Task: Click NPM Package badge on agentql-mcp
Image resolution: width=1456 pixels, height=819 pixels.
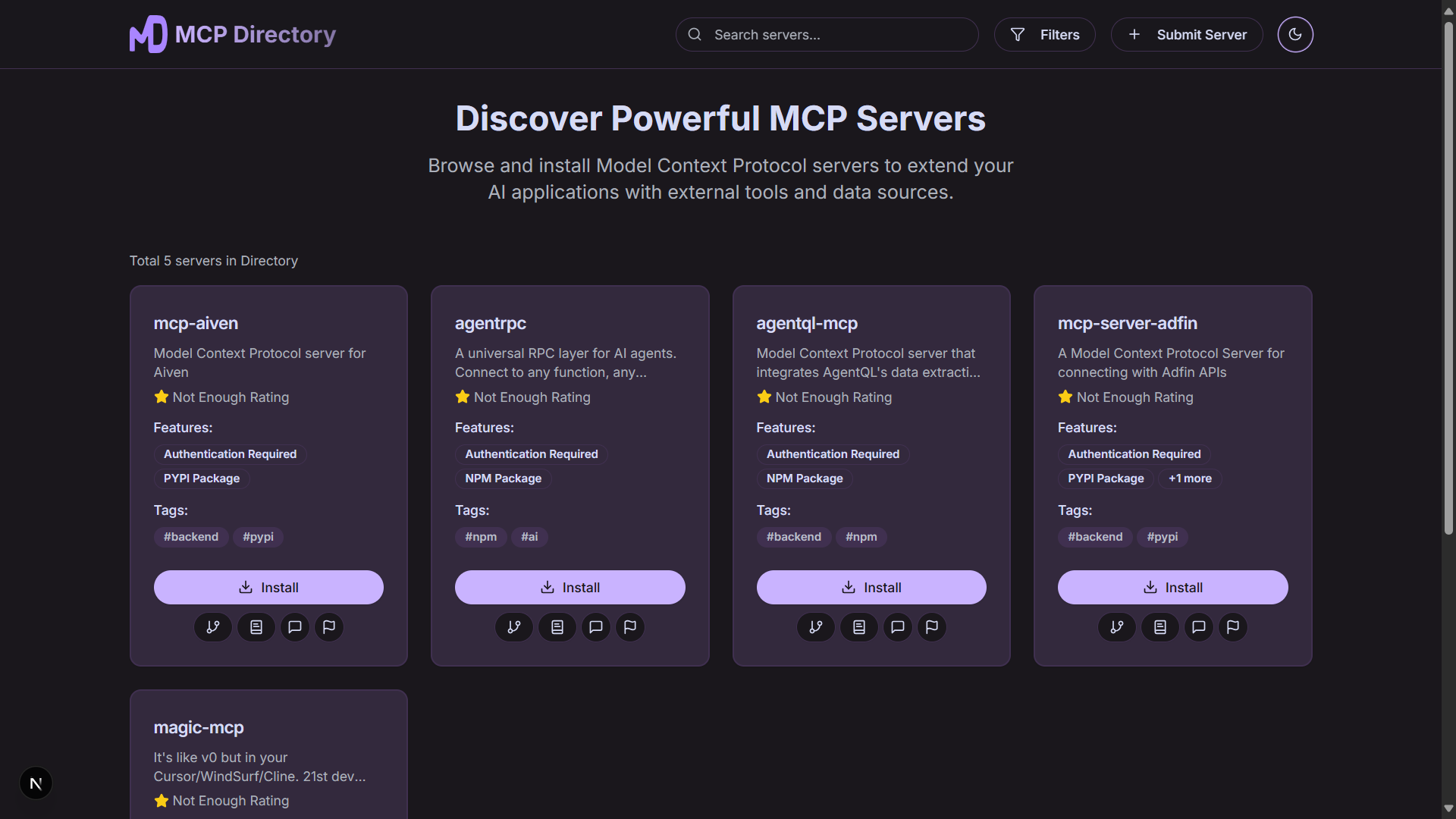Action: (x=805, y=479)
